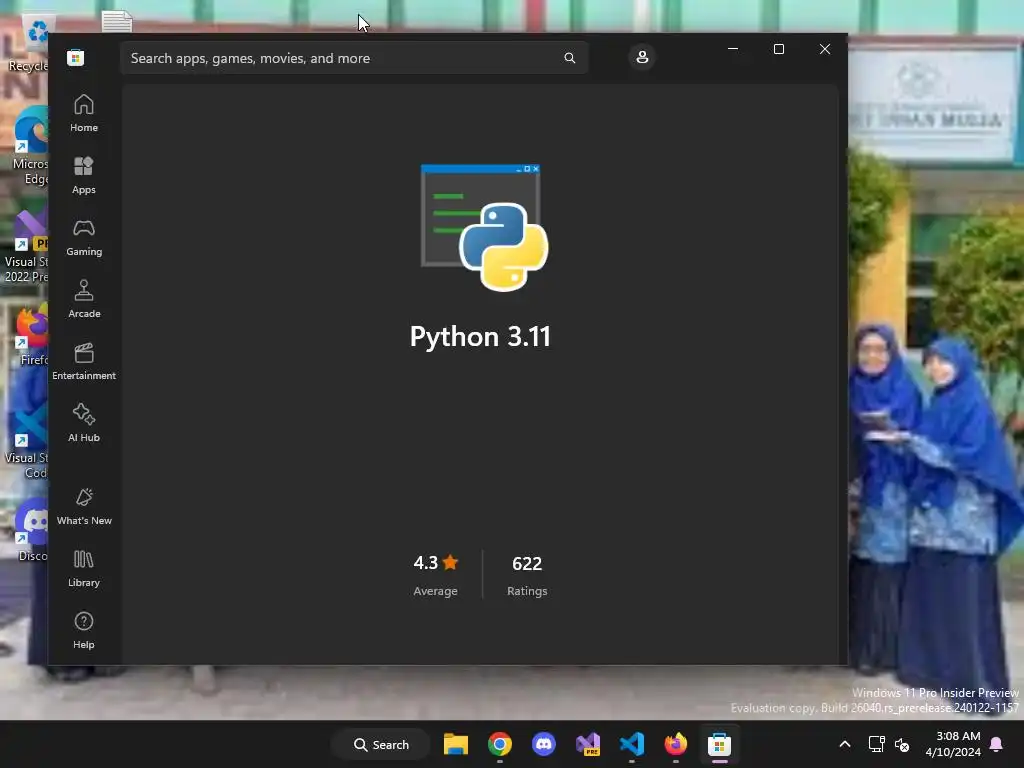This screenshot has height=768, width=1024.
Task: Select the Discord desktop shortcut
Action: 31,530
